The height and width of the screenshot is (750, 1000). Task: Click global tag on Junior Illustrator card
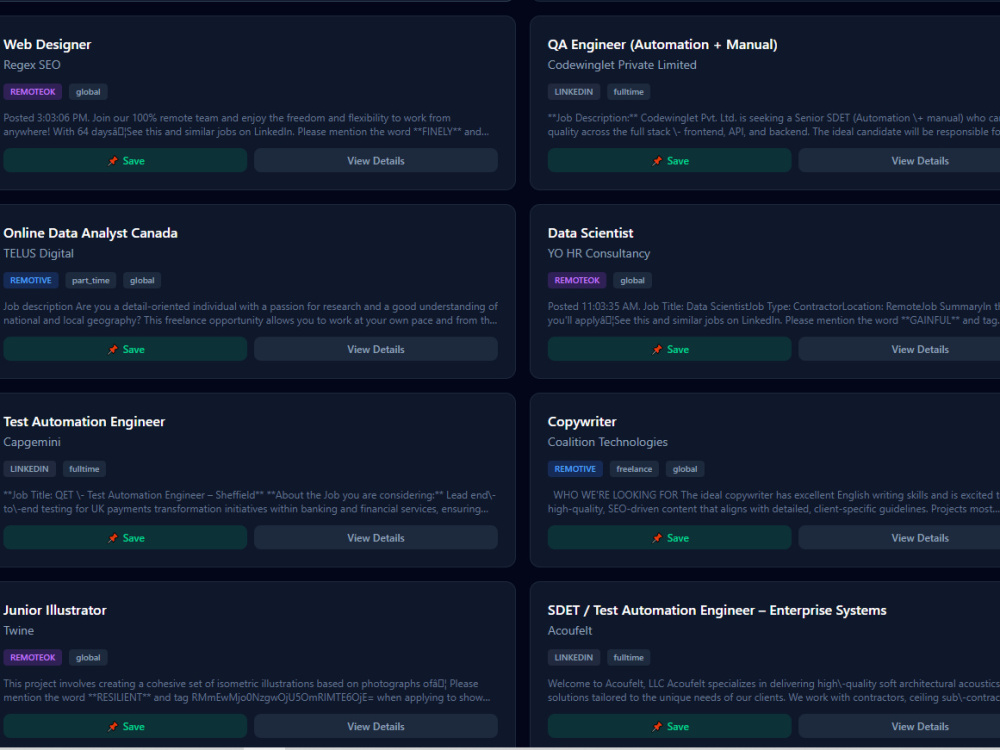tap(88, 658)
